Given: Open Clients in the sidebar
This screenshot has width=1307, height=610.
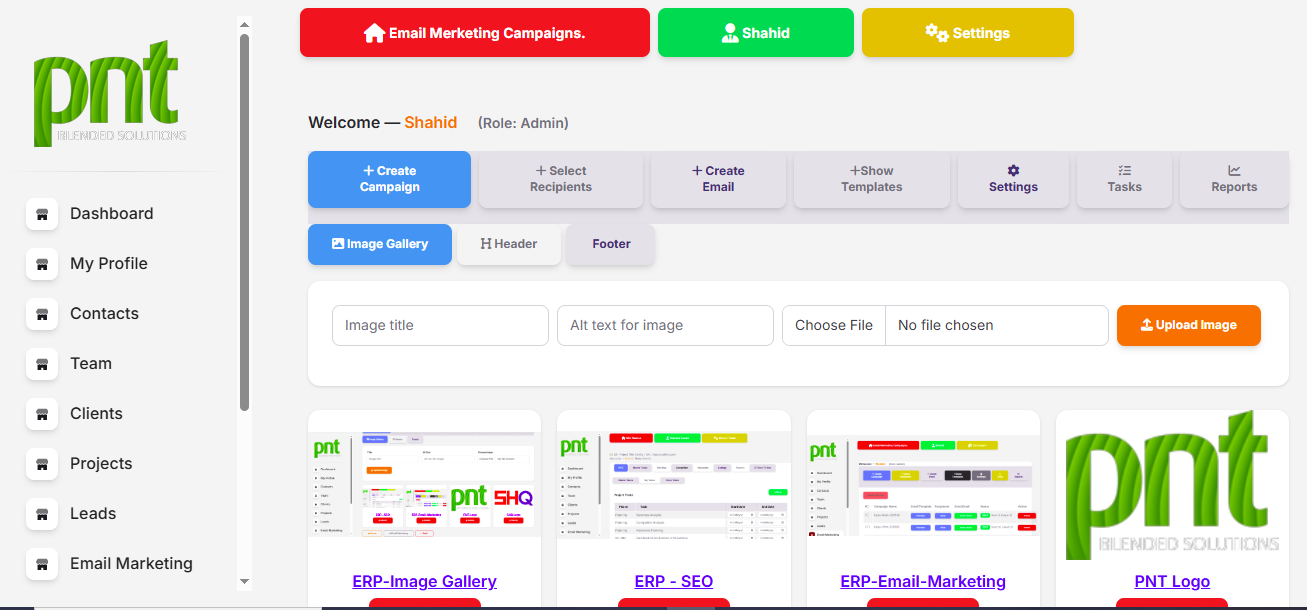Looking at the screenshot, I should [x=96, y=414].
